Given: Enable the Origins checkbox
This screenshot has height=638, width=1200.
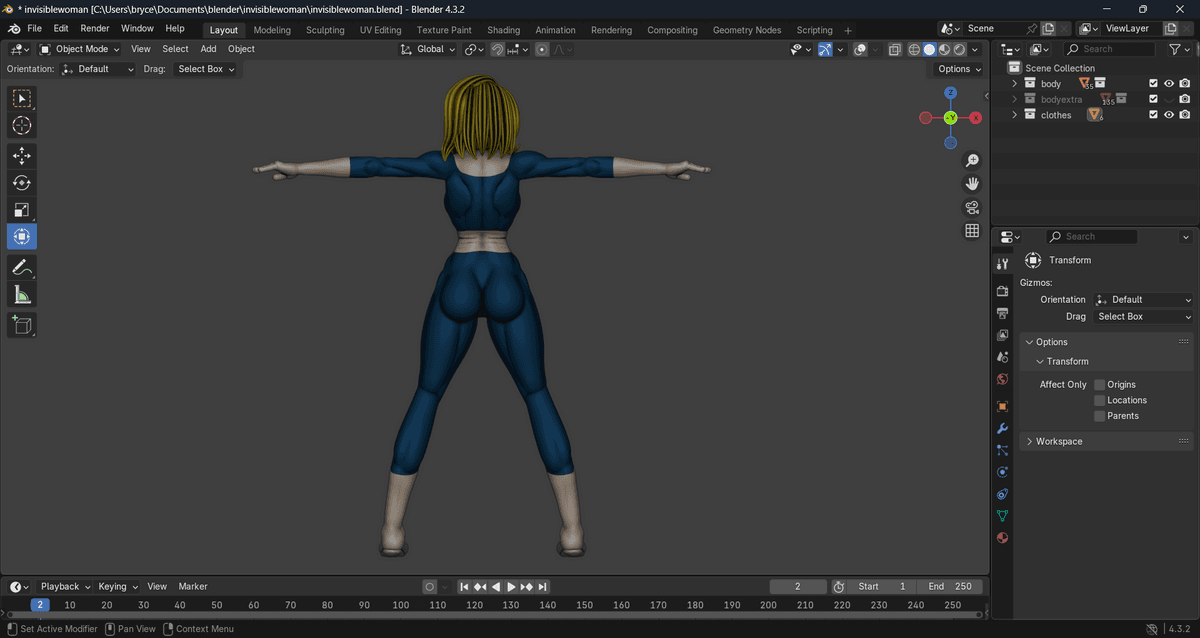Looking at the screenshot, I should [1099, 384].
